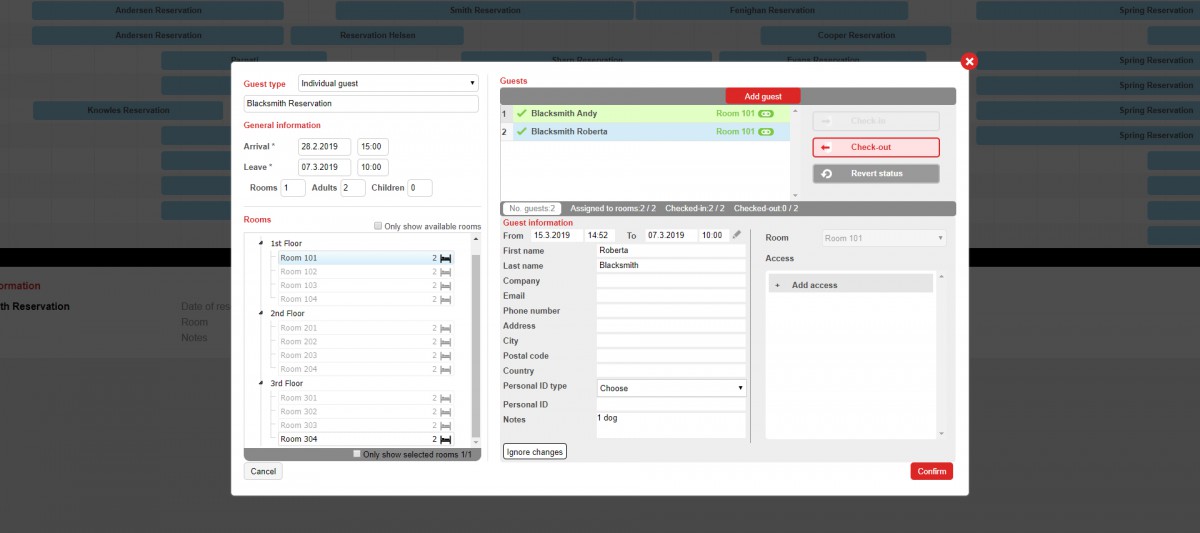
Task: Close the reservation dialog with the red X
Action: [x=968, y=61]
